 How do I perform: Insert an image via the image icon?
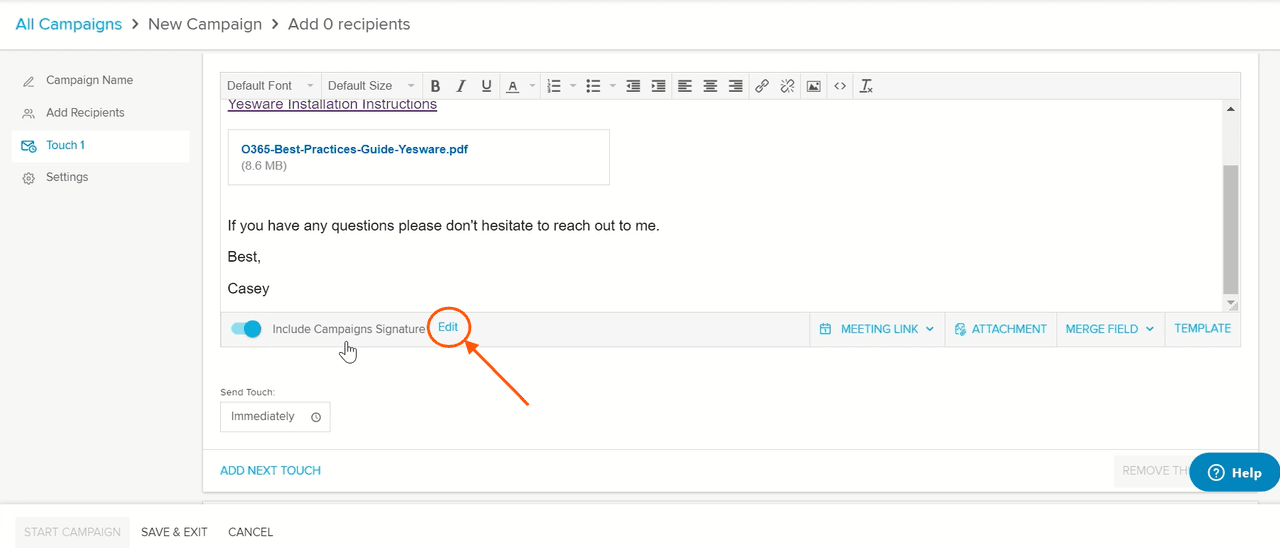click(x=814, y=86)
